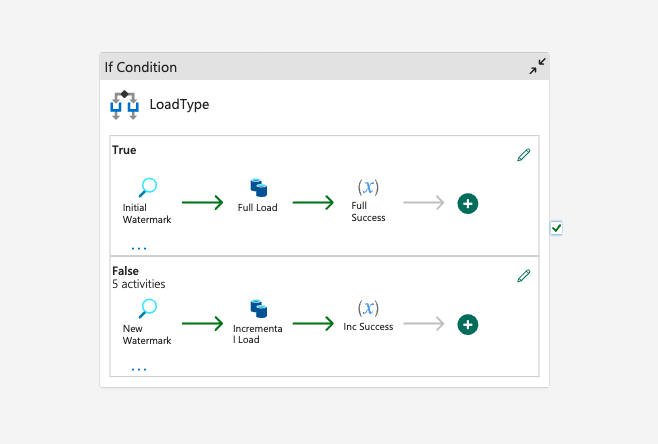This screenshot has width=658, height=444.
Task: Select the Full Success variable activity
Action: 368,201
